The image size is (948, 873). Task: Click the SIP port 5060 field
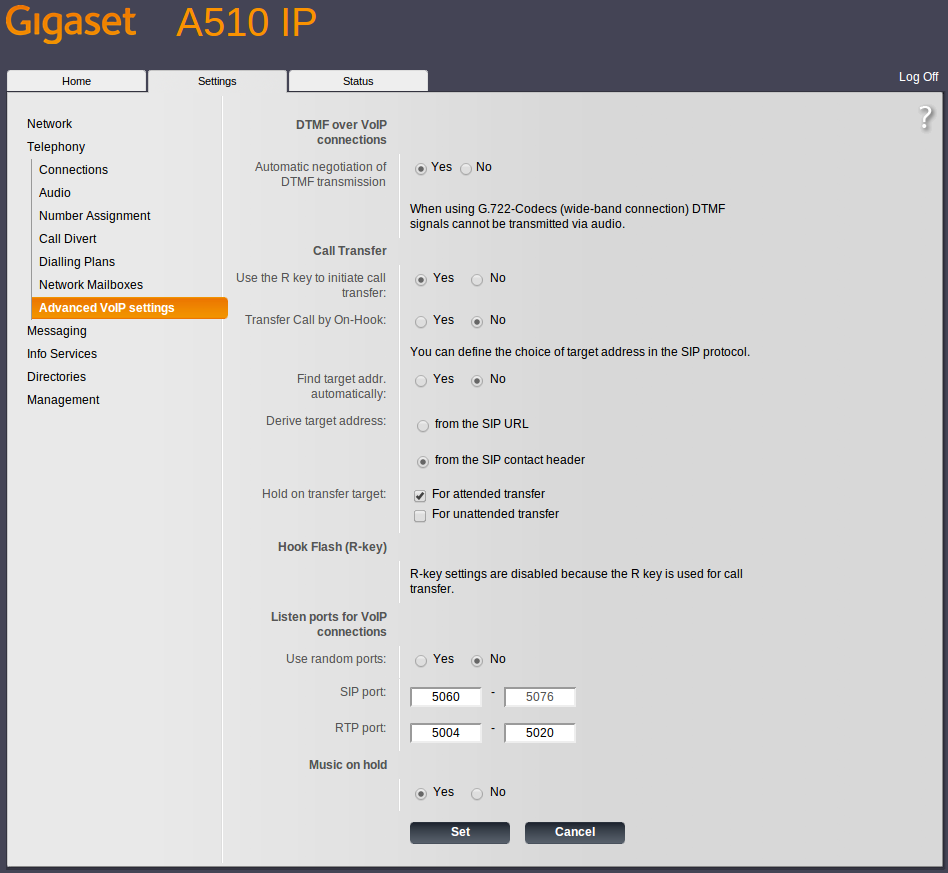(446, 697)
